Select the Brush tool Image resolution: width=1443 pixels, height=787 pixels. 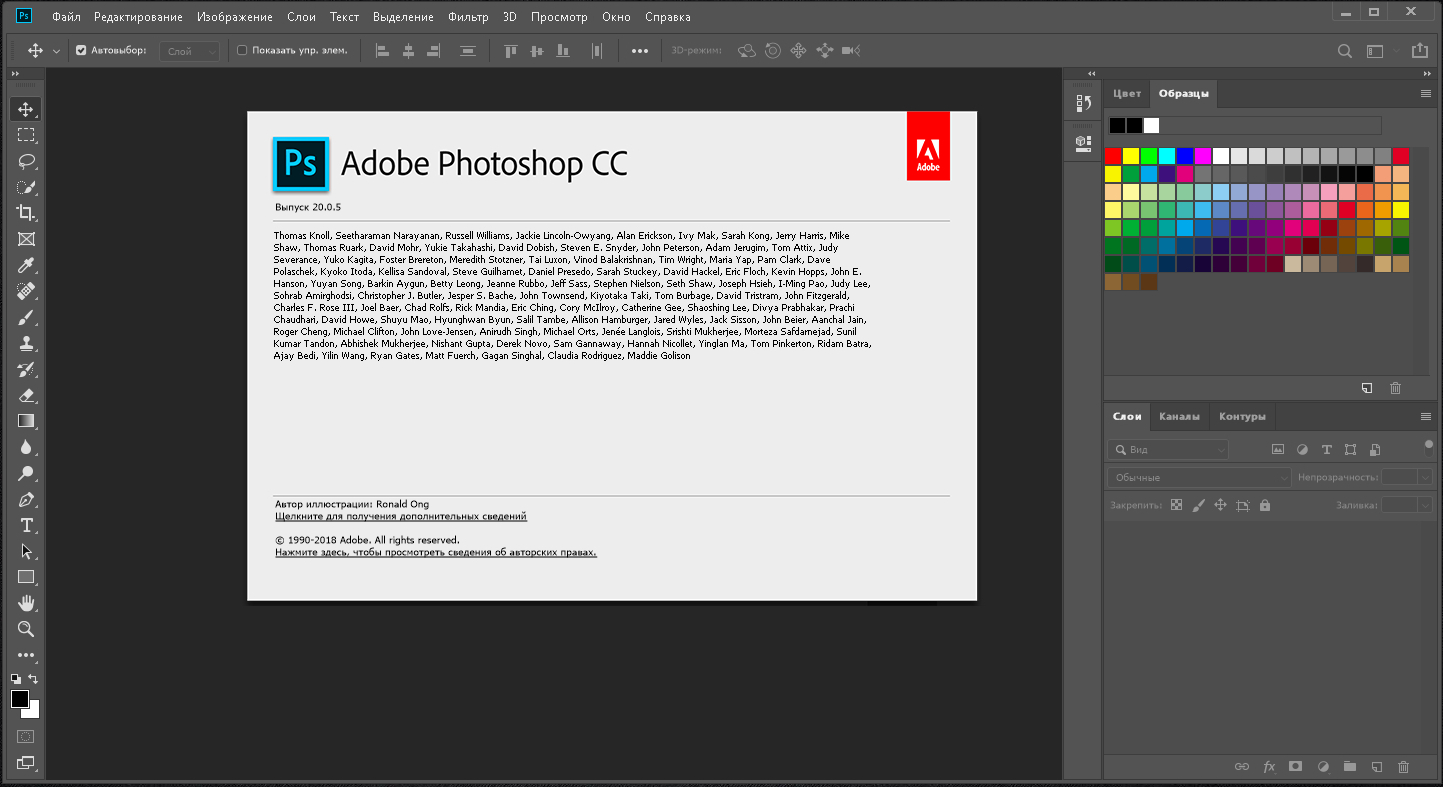click(26, 317)
